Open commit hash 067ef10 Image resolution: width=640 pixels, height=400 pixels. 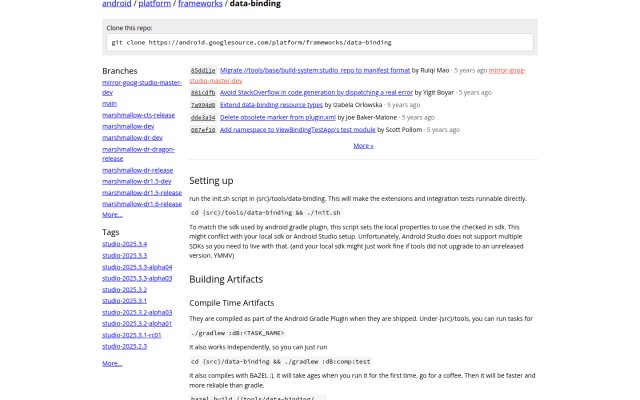click(x=203, y=130)
